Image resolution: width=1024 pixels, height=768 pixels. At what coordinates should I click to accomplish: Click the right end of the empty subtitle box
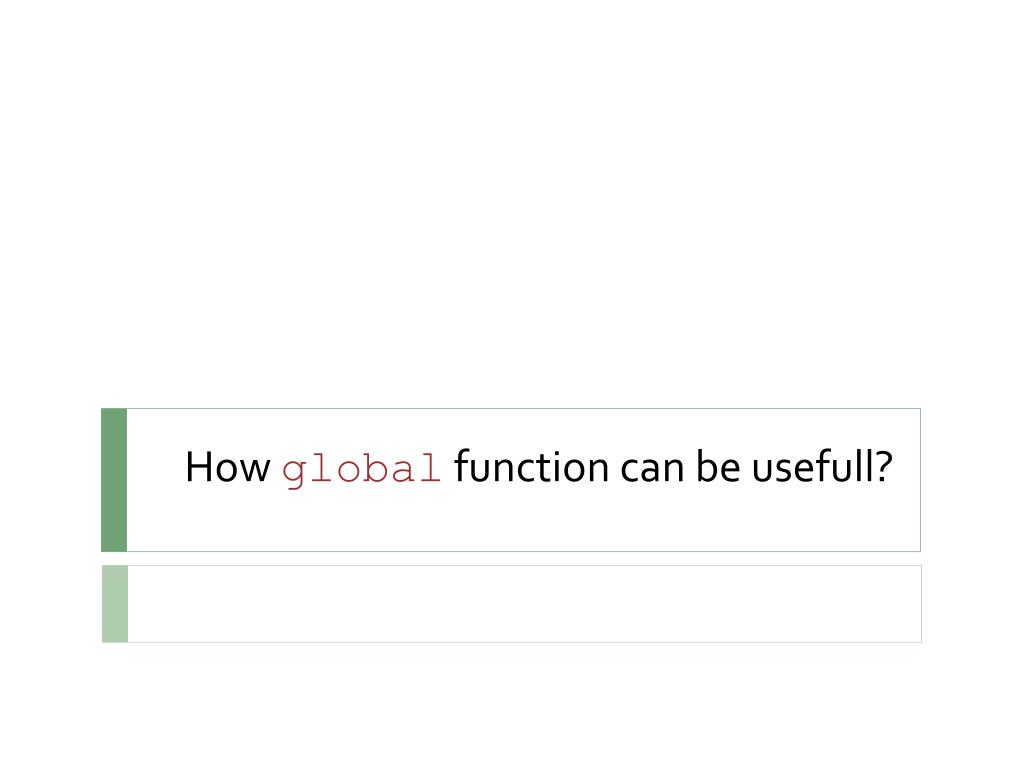(901, 604)
